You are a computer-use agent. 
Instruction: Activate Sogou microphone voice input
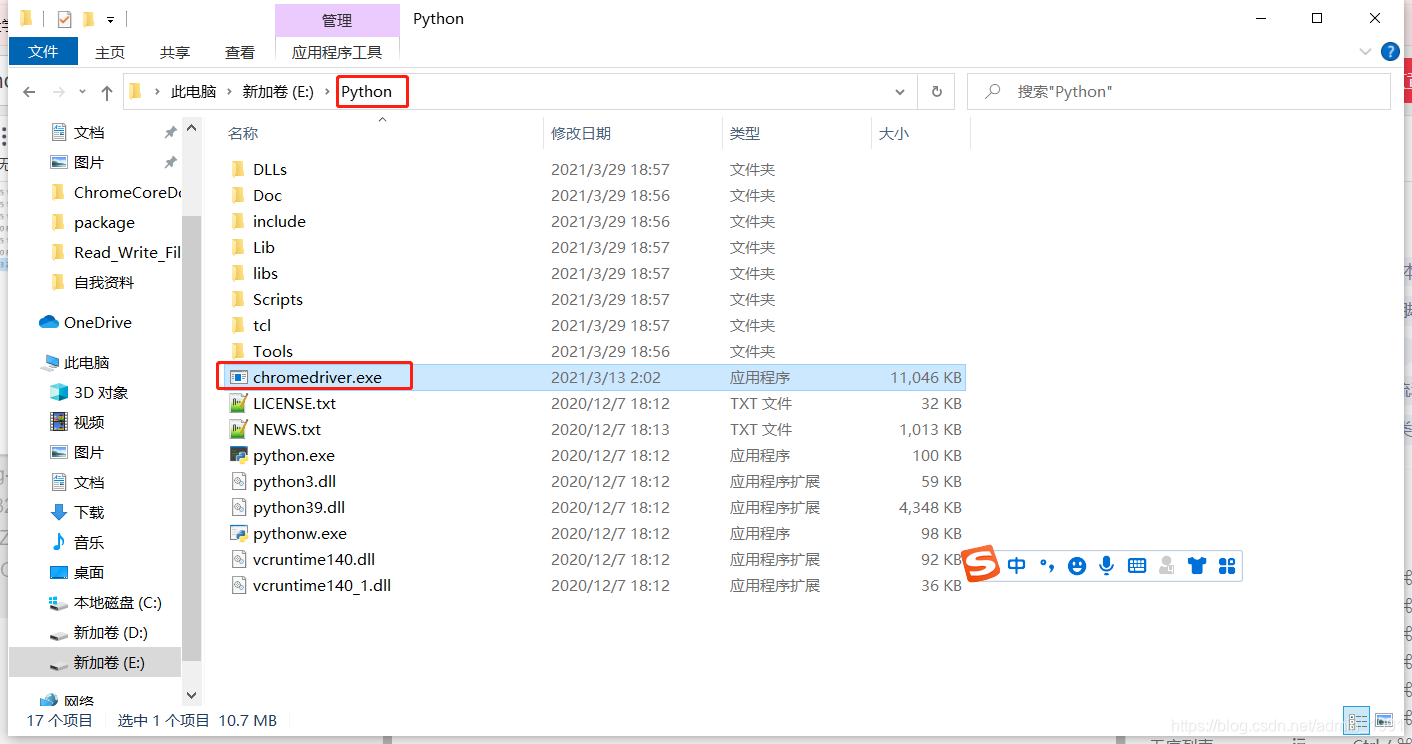pyautogui.click(x=1107, y=566)
